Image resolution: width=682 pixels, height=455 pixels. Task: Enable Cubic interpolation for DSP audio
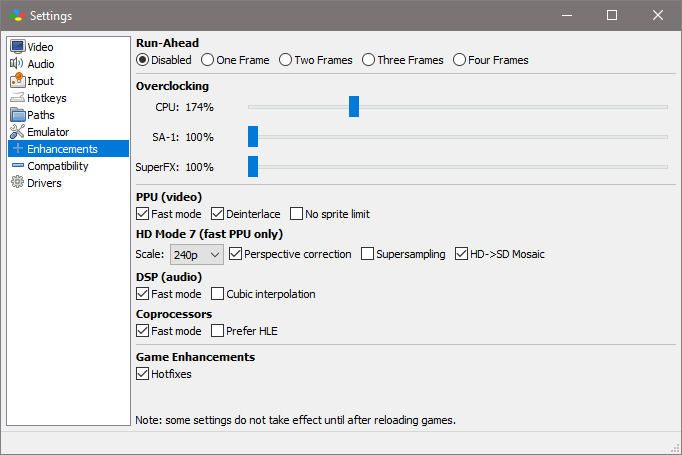pos(217,294)
